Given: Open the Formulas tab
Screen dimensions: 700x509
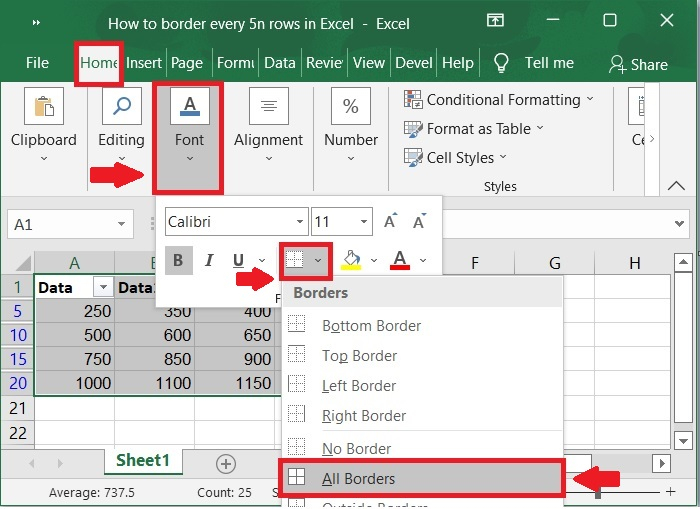Looking at the screenshot, I should coord(235,63).
